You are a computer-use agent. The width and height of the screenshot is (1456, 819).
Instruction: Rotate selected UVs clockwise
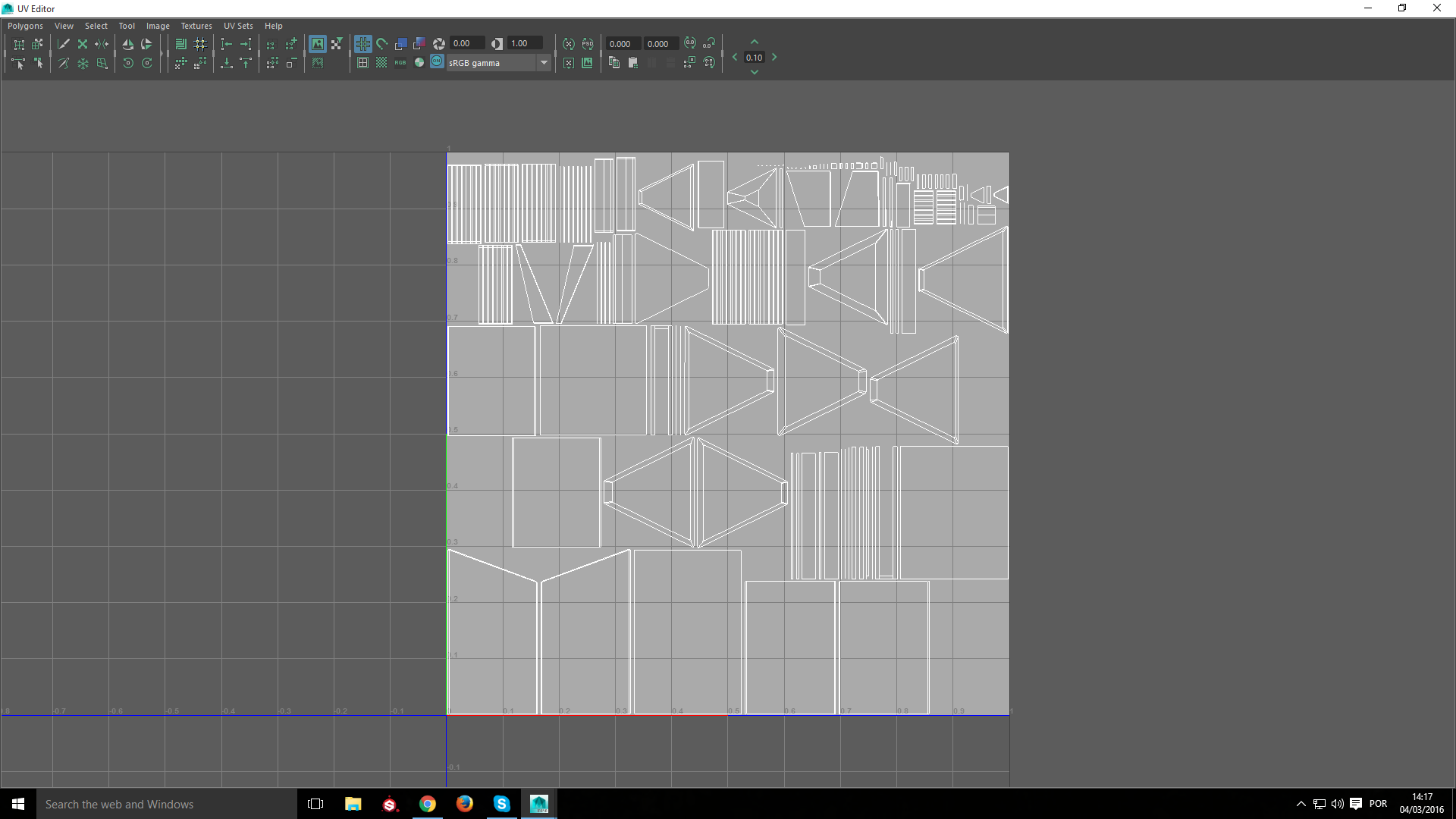tap(147, 64)
